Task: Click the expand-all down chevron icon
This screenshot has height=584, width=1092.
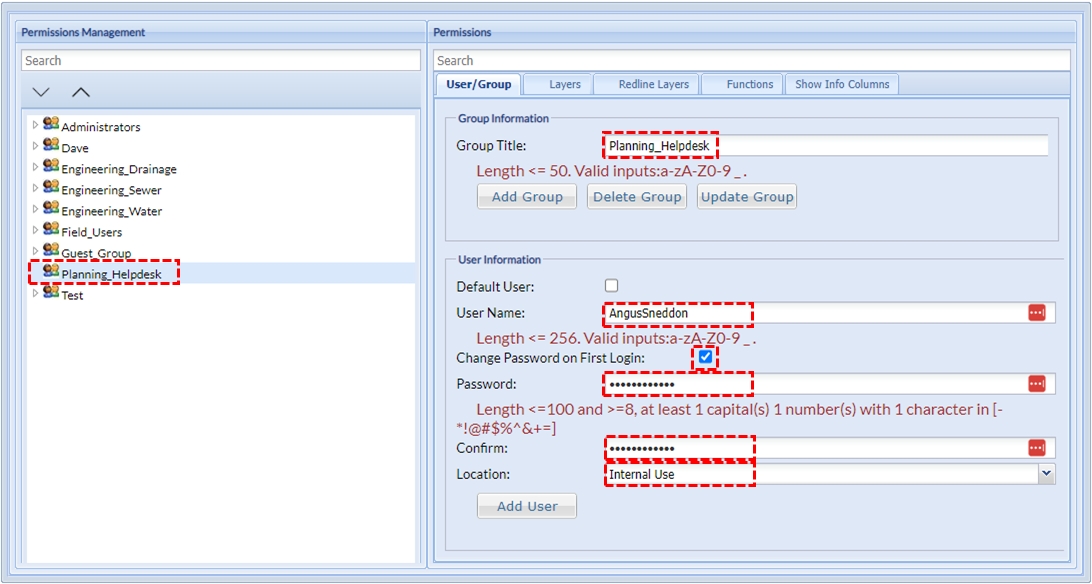Action: [x=41, y=92]
